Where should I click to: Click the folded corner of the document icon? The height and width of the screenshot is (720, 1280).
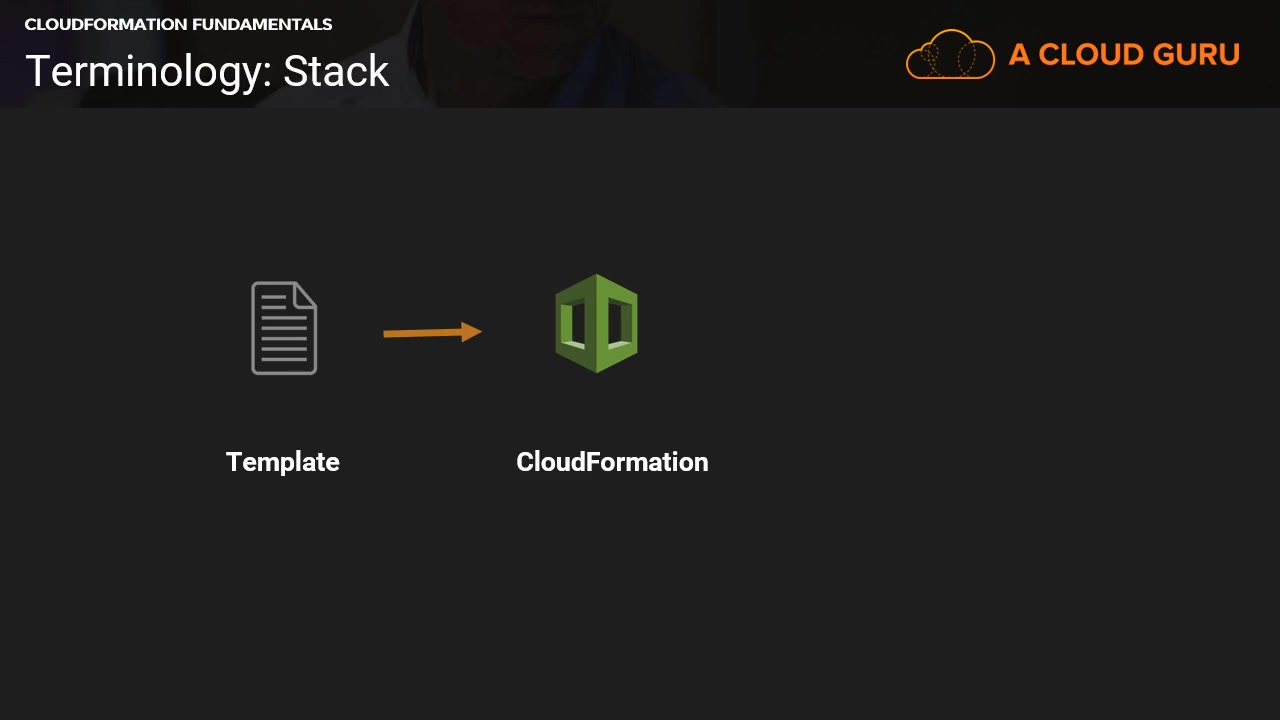click(306, 293)
